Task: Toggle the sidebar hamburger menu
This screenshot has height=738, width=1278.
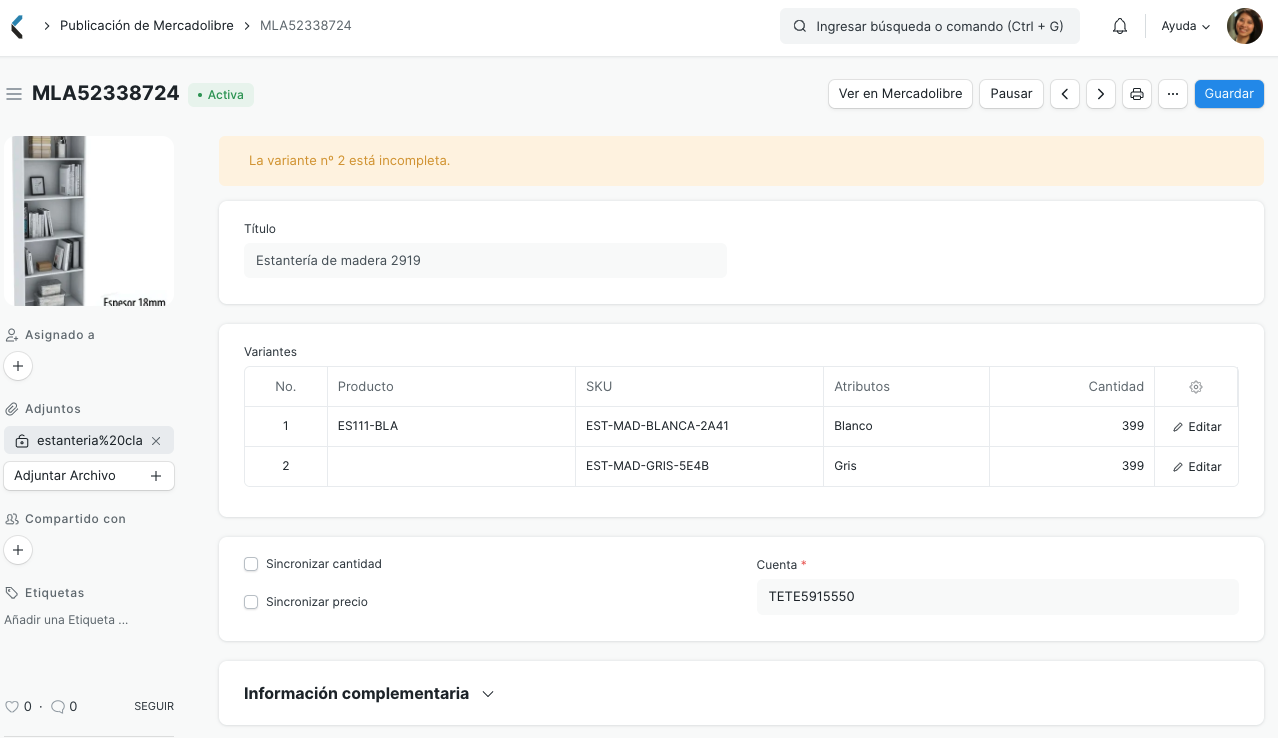Action: pyautogui.click(x=14, y=94)
